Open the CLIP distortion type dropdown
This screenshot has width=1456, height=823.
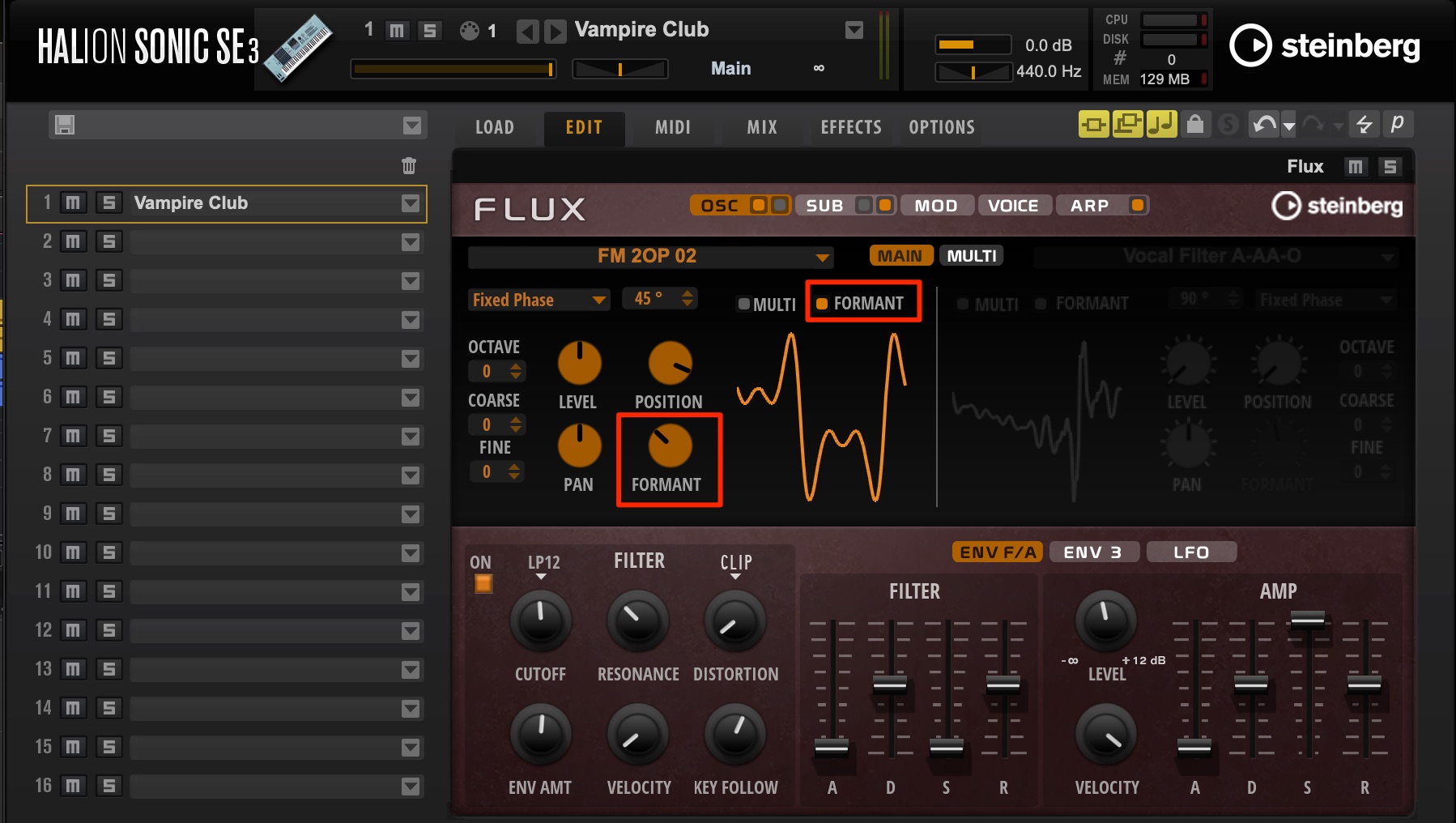click(735, 566)
